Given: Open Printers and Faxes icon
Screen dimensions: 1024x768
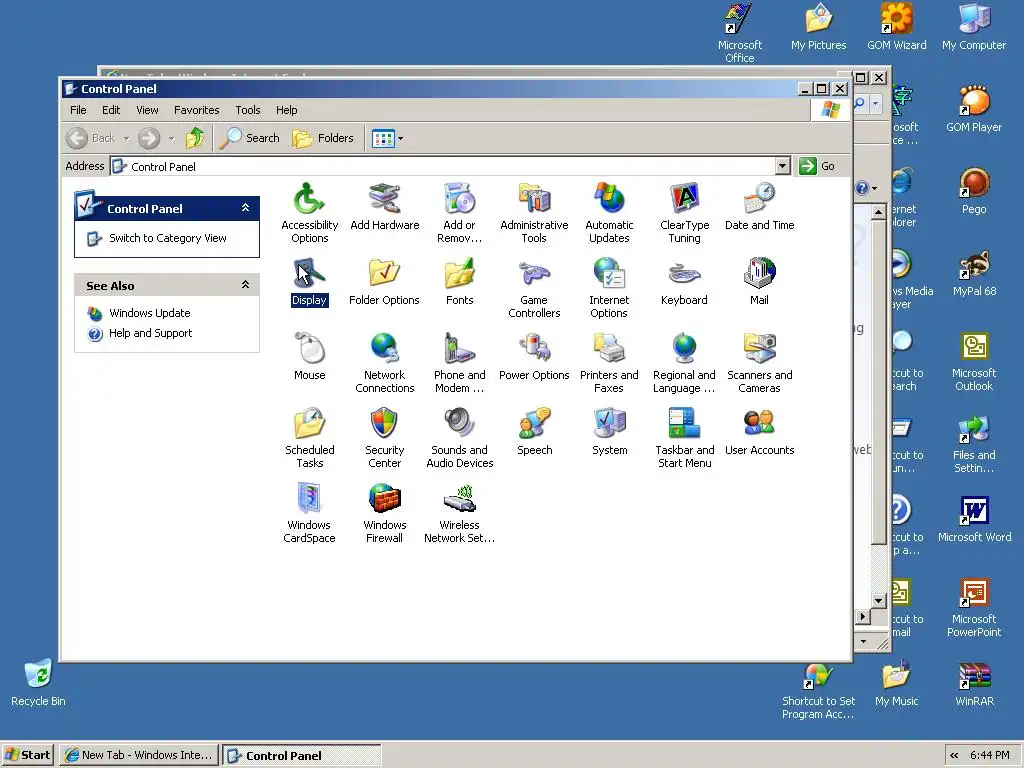Looking at the screenshot, I should (x=609, y=363).
